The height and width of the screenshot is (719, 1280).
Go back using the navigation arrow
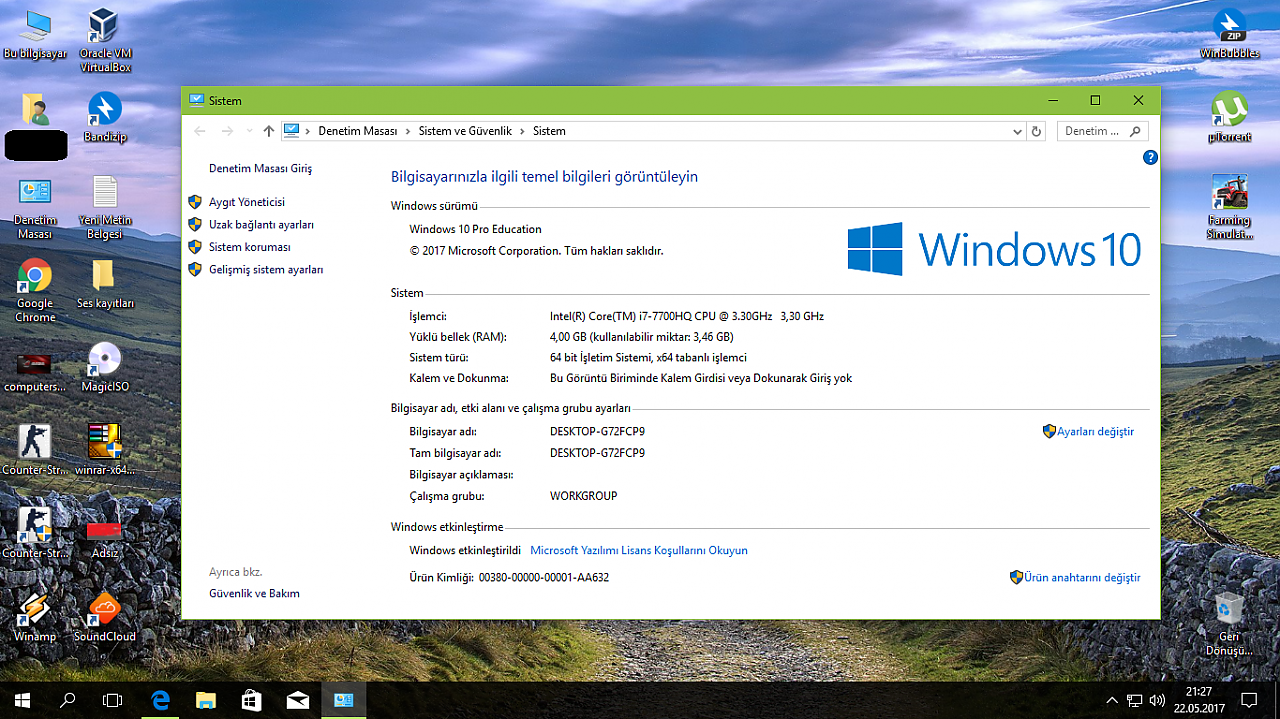[x=200, y=131]
